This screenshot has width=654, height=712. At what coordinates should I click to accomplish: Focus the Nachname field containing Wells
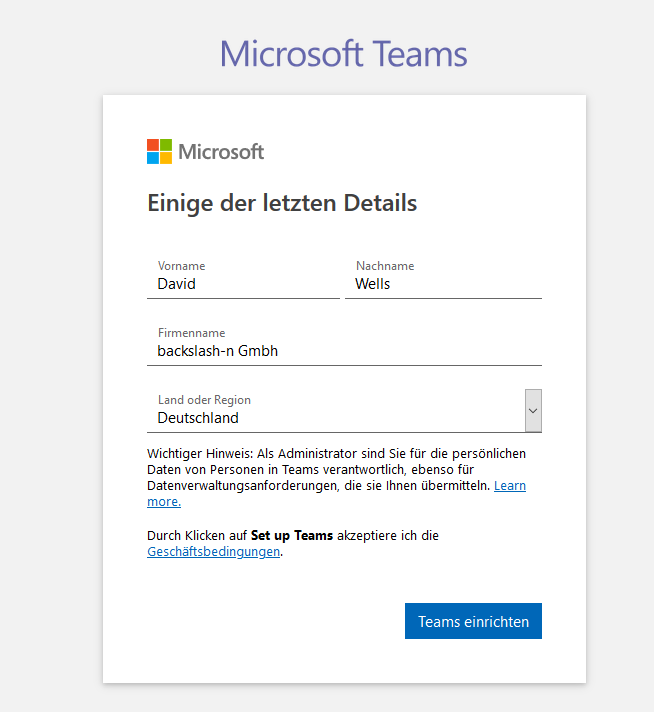tap(443, 284)
